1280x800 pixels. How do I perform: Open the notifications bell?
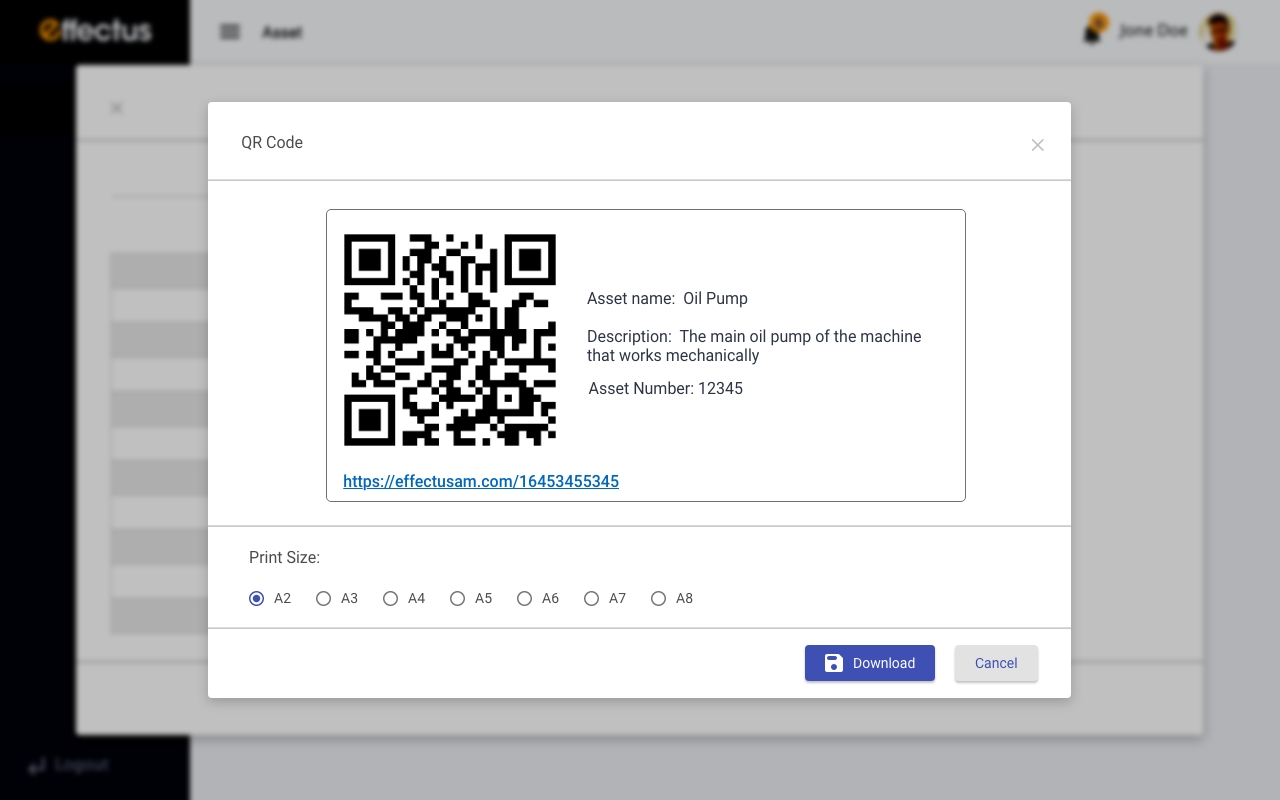tap(1094, 30)
